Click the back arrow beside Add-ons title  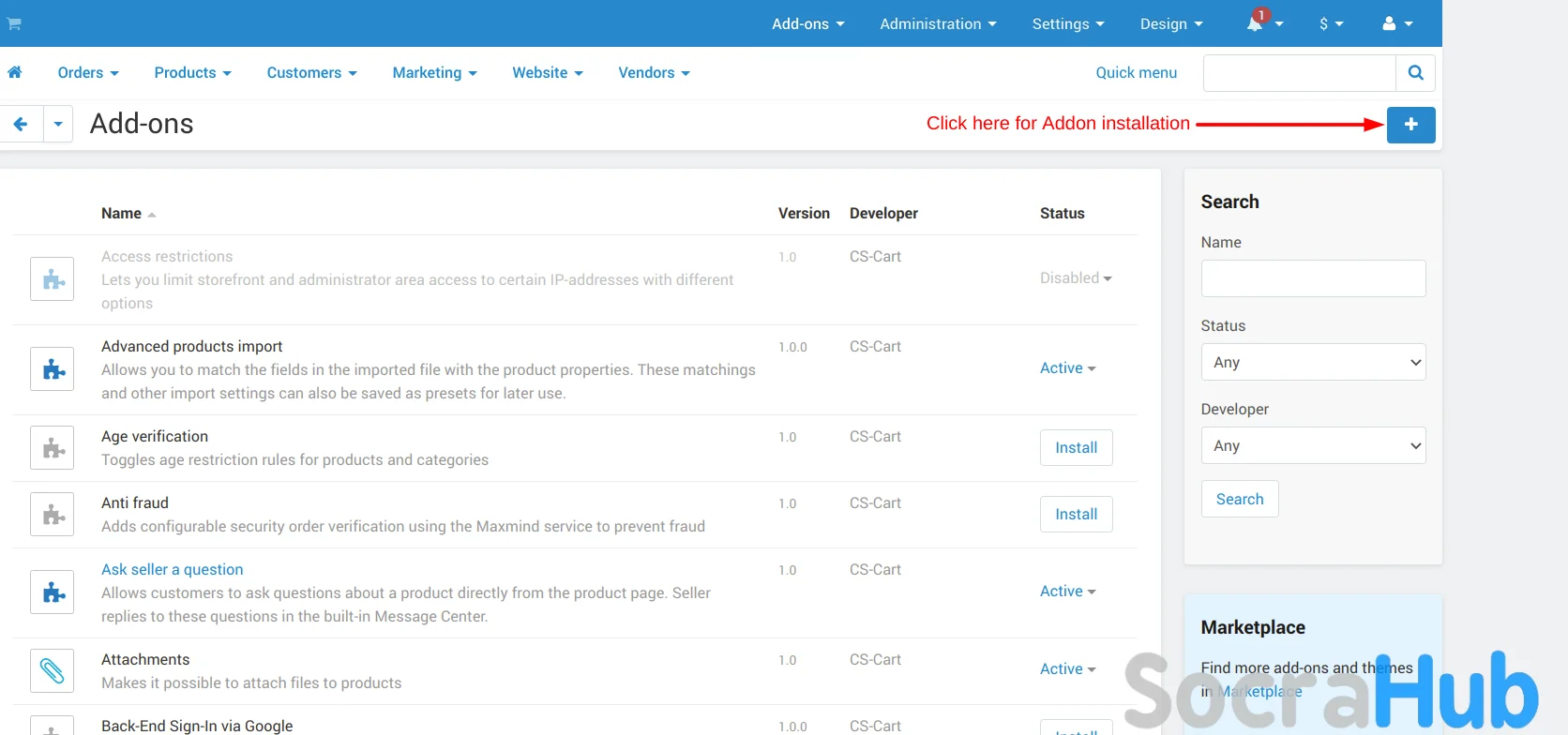coord(21,124)
